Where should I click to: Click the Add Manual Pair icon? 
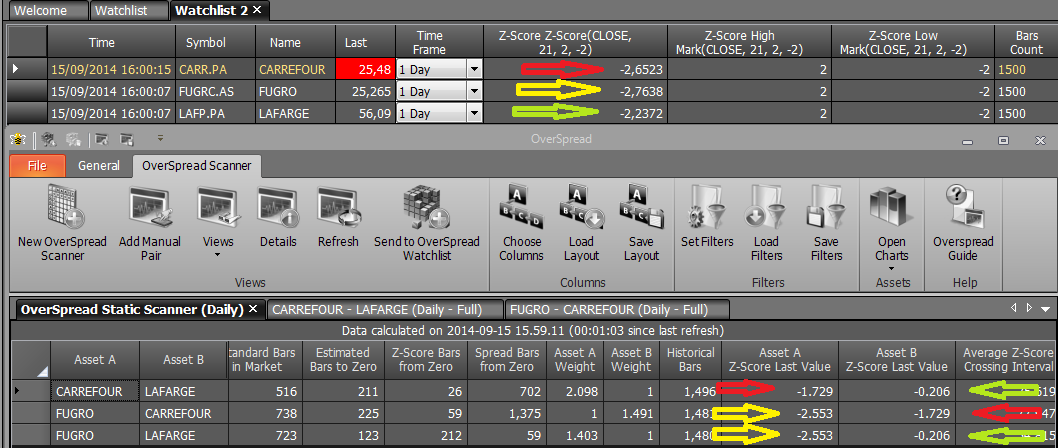[x=151, y=225]
